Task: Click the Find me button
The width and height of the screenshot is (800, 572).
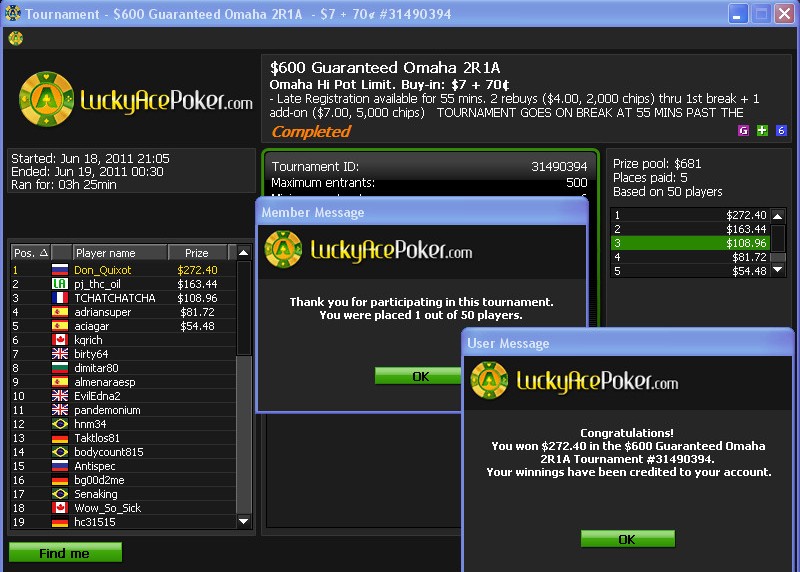Action: [x=65, y=553]
